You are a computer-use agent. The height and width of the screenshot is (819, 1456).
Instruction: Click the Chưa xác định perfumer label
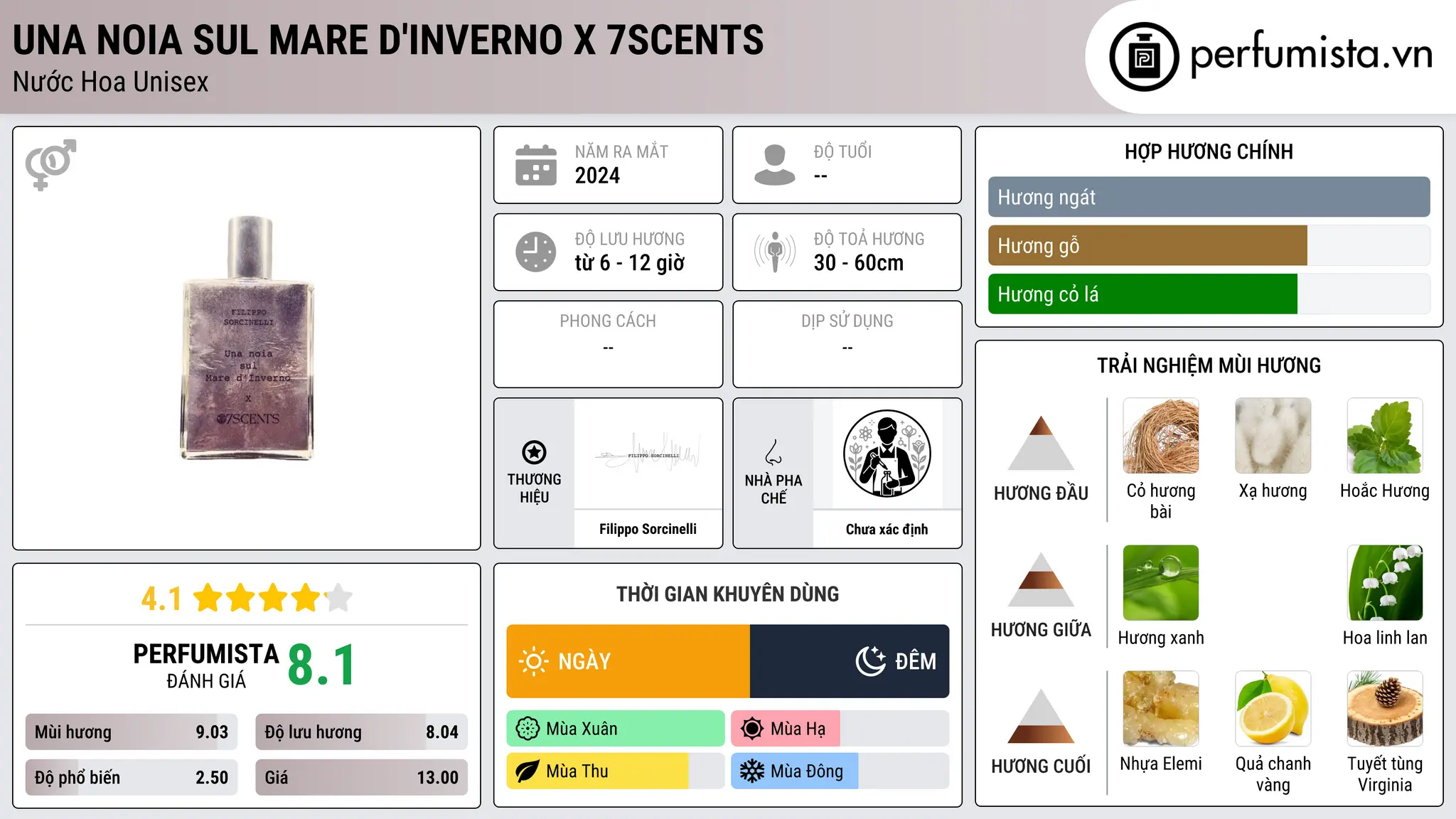(x=887, y=529)
